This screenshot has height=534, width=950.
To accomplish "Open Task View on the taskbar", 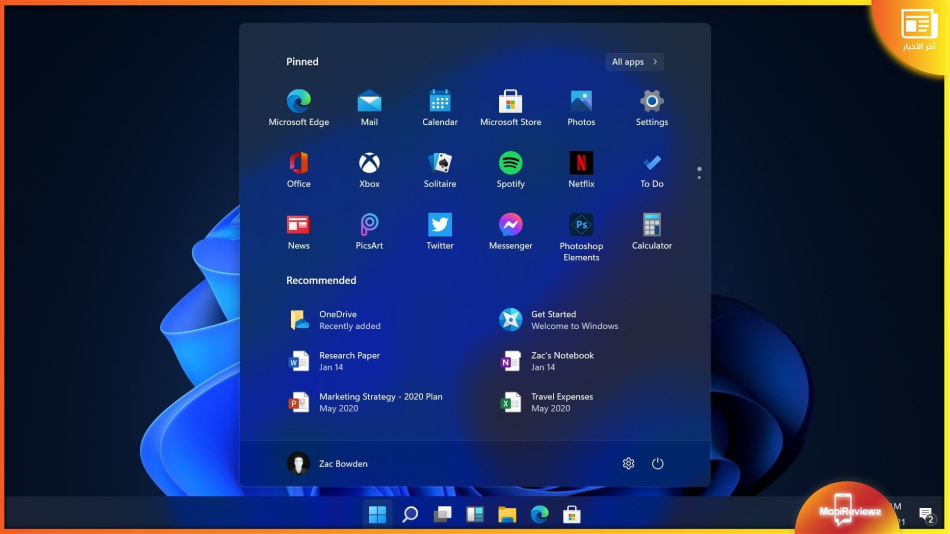I will point(442,515).
